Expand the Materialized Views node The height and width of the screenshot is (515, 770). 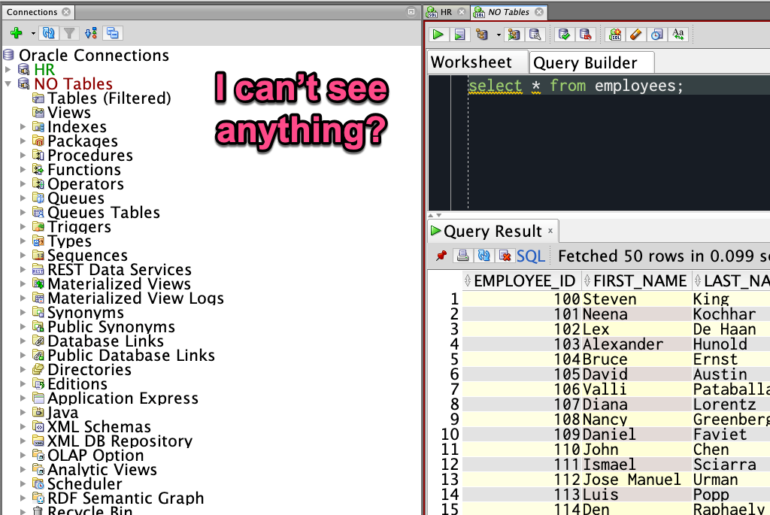click(23, 283)
